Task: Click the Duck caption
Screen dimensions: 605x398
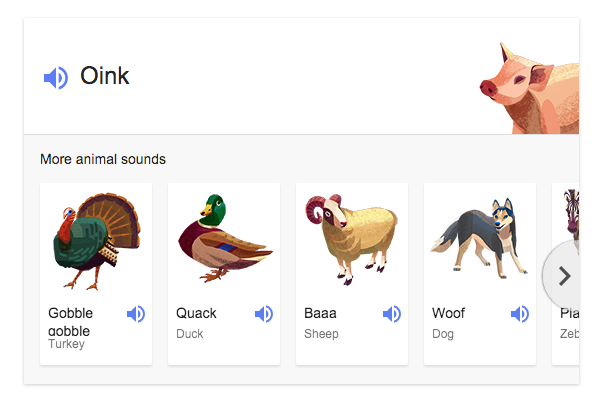Action: [x=189, y=334]
